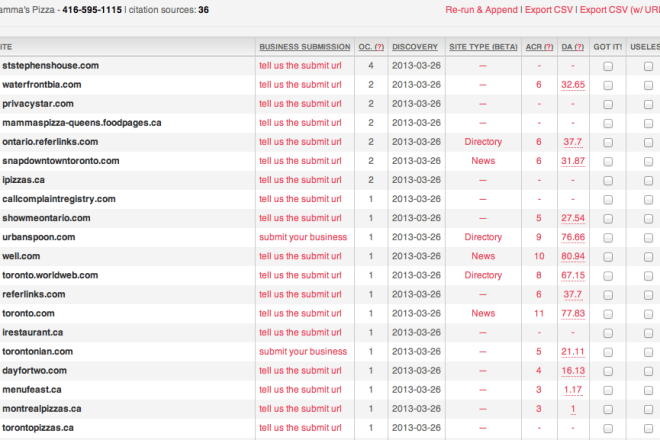Screen dimensions: 660x440
Task: Check Got It for well.com
Action: [x=607, y=257]
